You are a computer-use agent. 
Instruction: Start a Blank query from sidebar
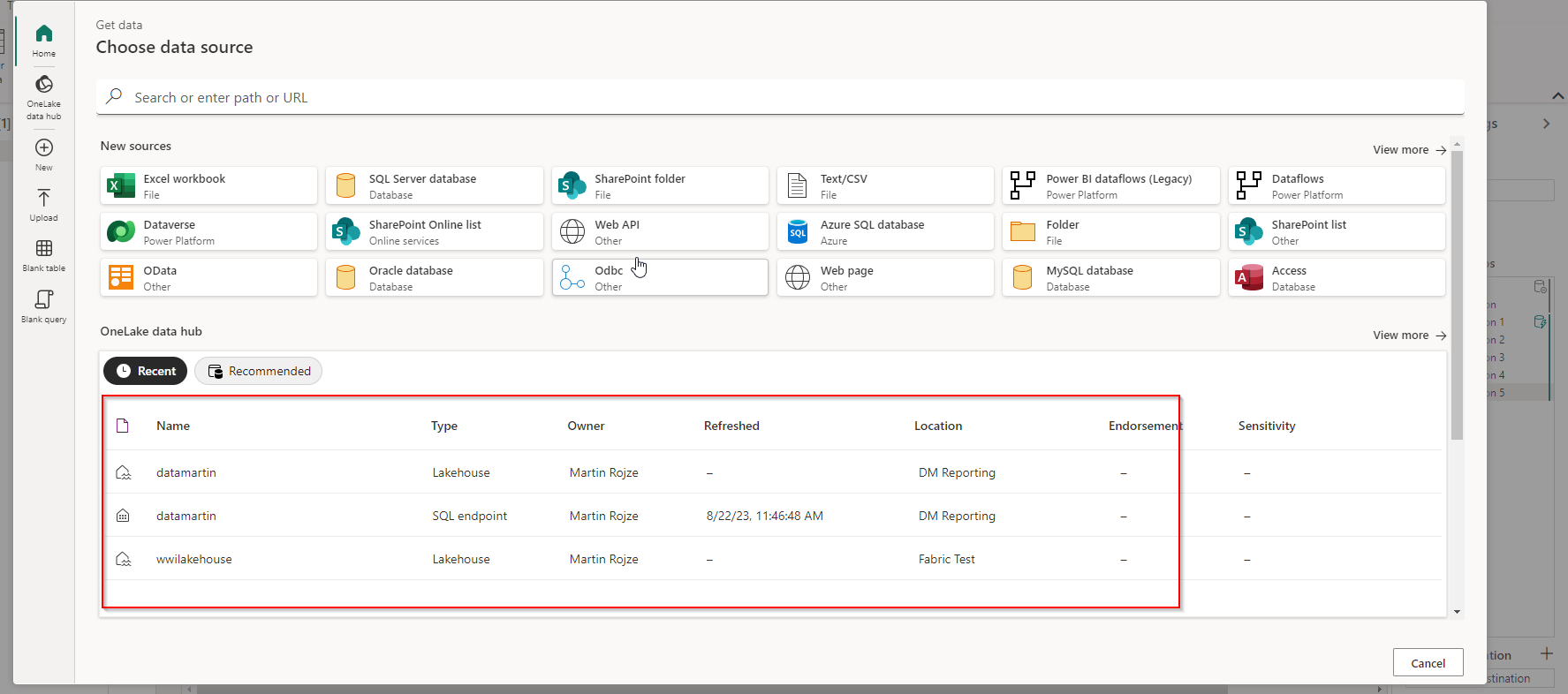click(x=44, y=306)
